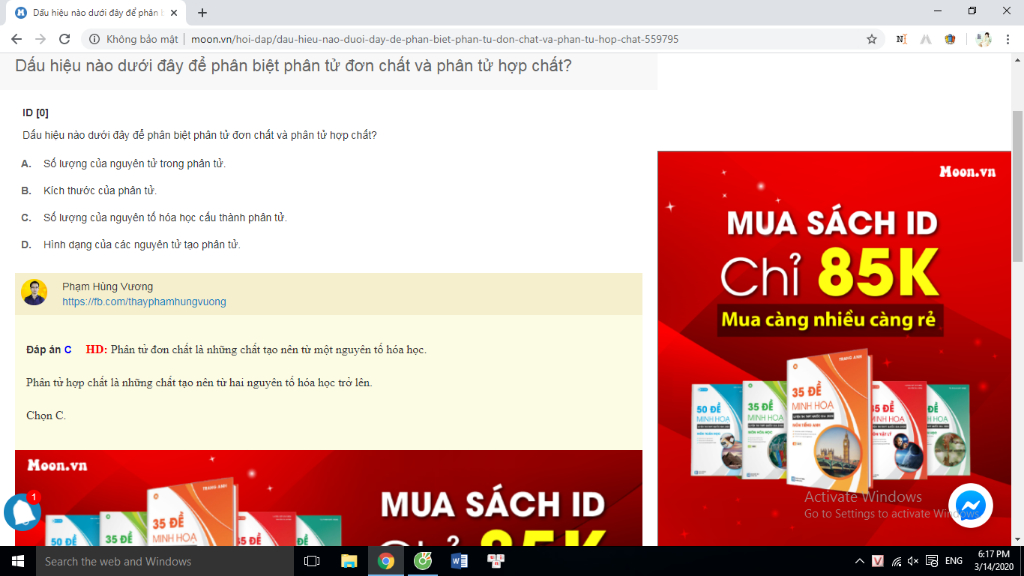Click the address bar URL
1024x576 pixels.
pyautogui.click(x=434, y=39)
